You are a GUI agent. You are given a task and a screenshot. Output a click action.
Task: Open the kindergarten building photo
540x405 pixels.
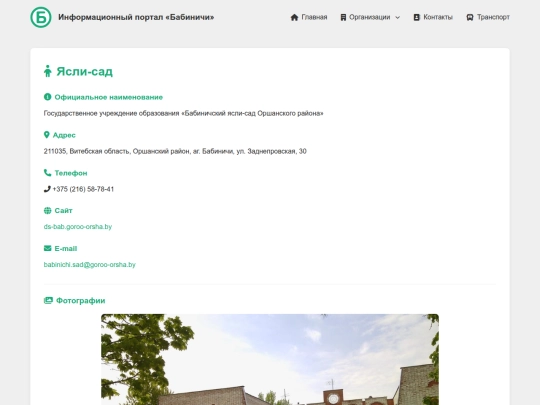point(270,360)
